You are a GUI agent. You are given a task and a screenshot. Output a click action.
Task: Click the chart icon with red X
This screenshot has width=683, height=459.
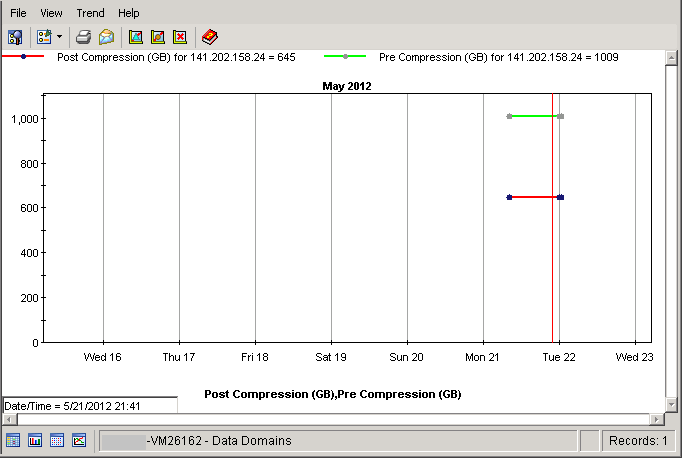pyautogui.click(x=180, y=37)
